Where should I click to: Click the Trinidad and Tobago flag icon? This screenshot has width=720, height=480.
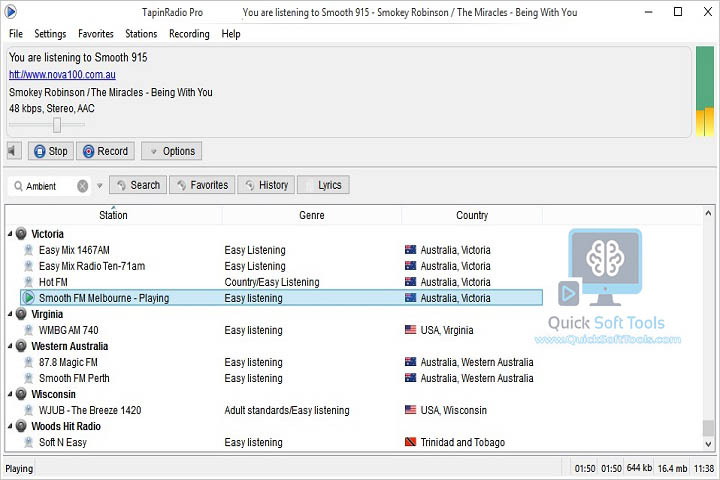click(411, 442)
